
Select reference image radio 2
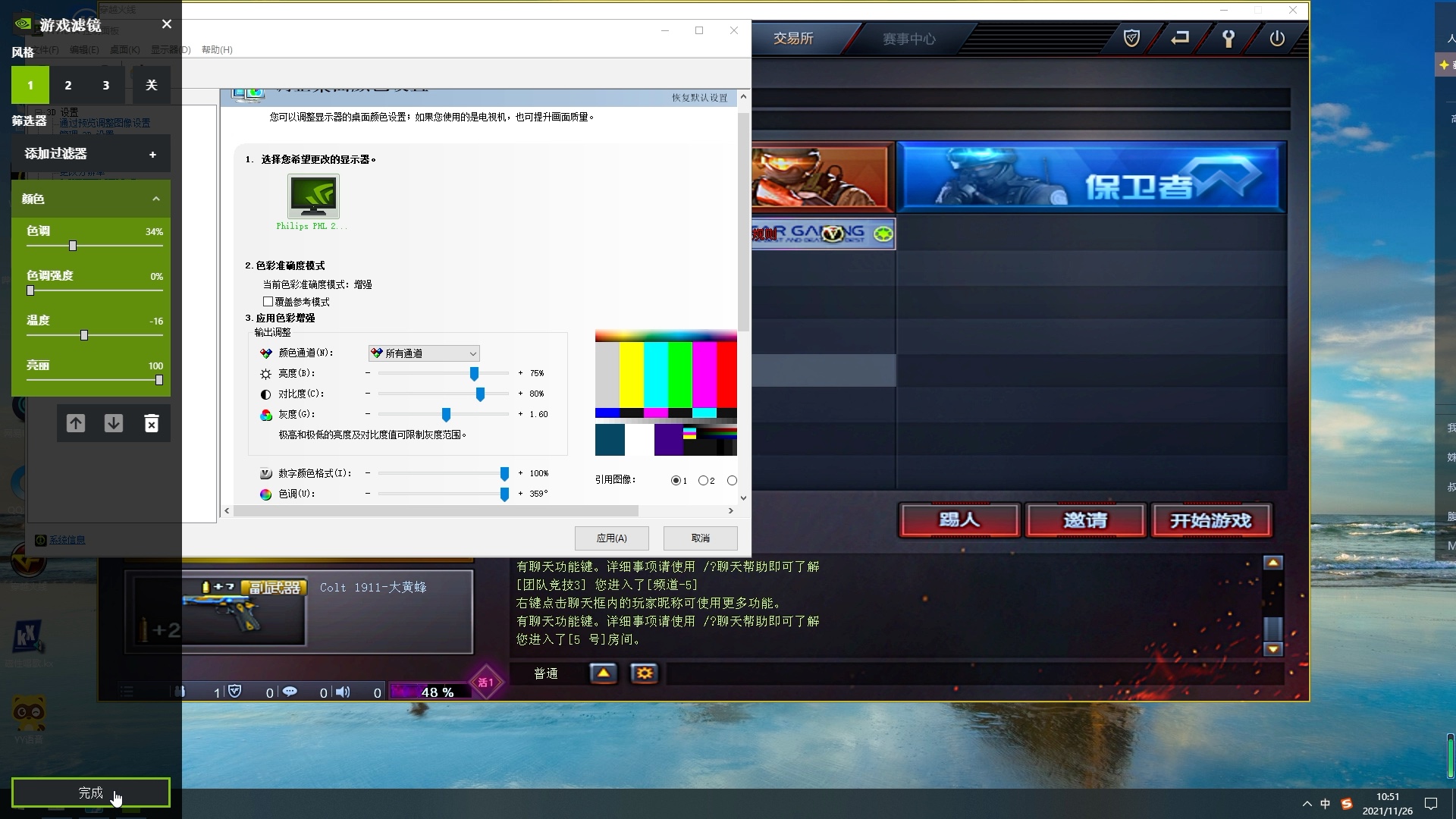click(703, 480)
